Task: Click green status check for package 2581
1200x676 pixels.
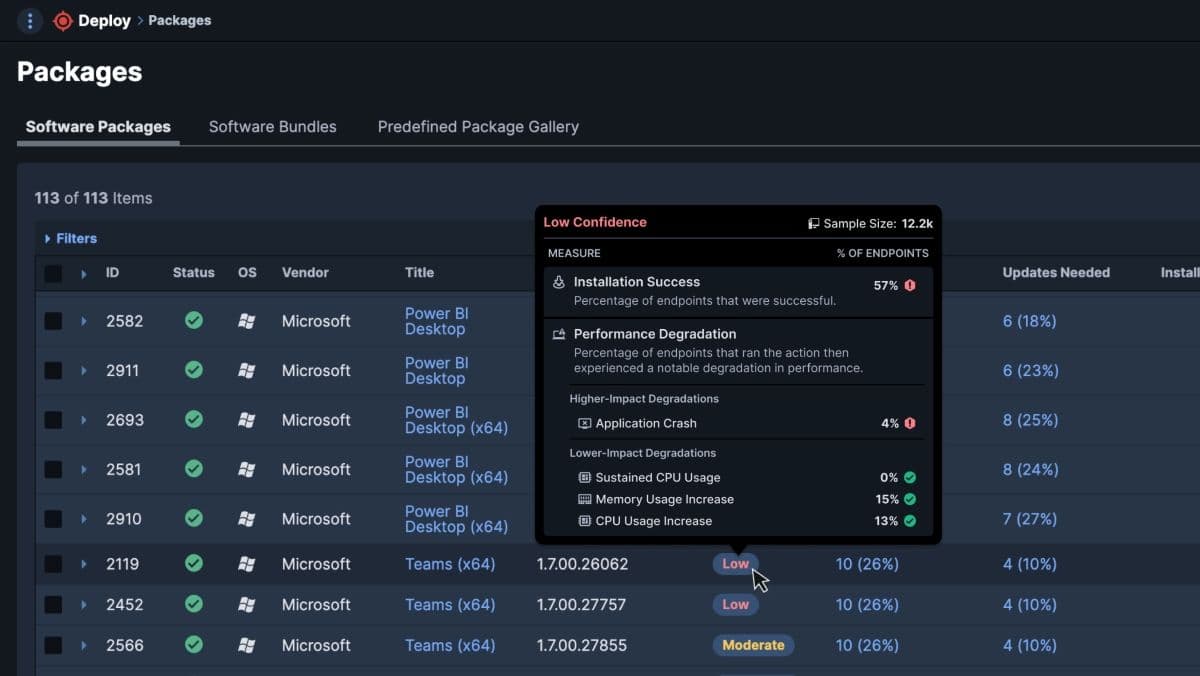Action: (194, 469)
